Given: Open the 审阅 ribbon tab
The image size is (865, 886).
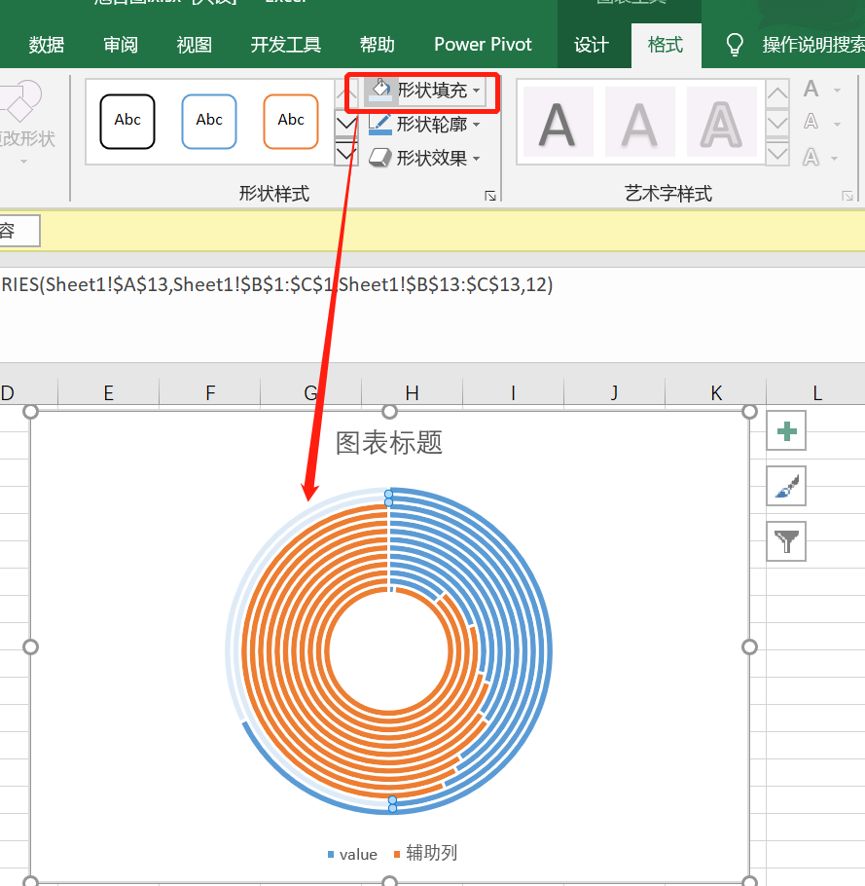Looking at the screenshot, I should (x=120, y=45).
